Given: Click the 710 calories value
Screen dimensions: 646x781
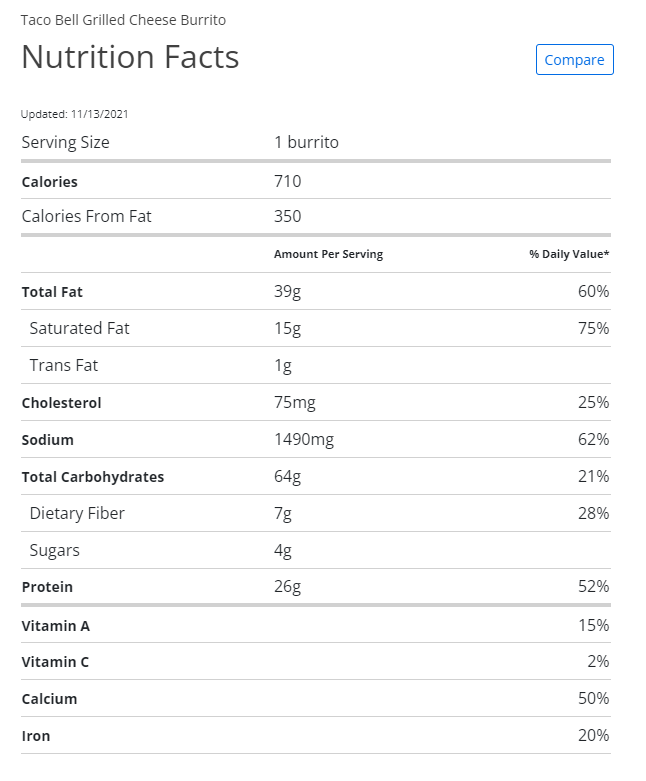Looking at the screenshot, I should coord(288,181).
